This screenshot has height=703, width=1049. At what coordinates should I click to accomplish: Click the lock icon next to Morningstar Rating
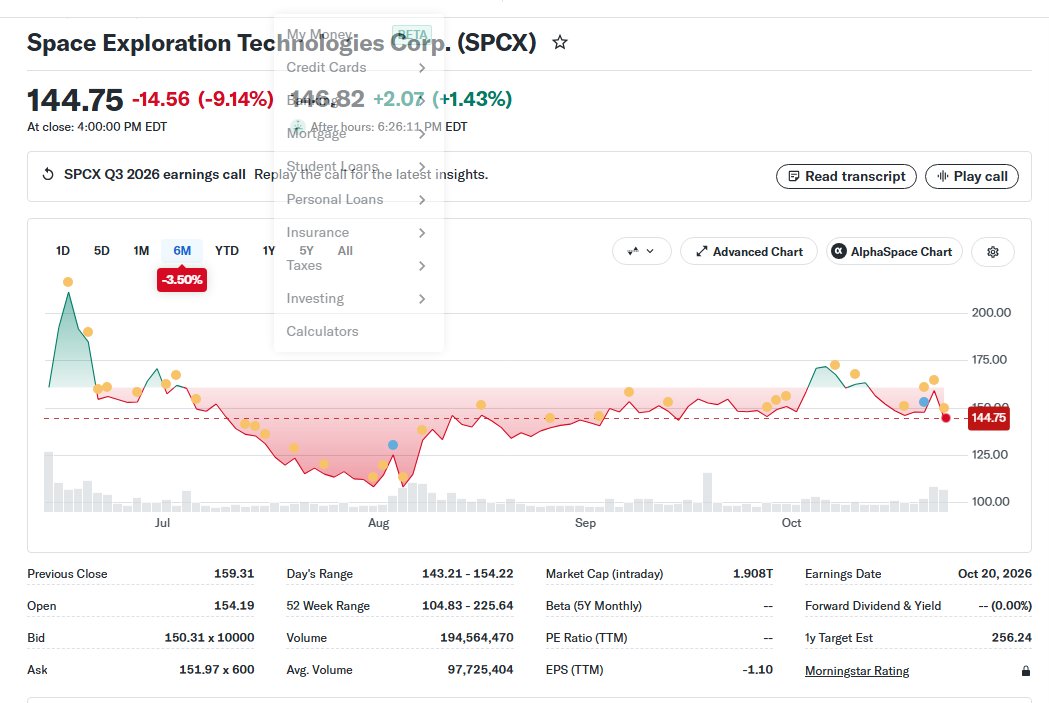(x=1026, y=671)
